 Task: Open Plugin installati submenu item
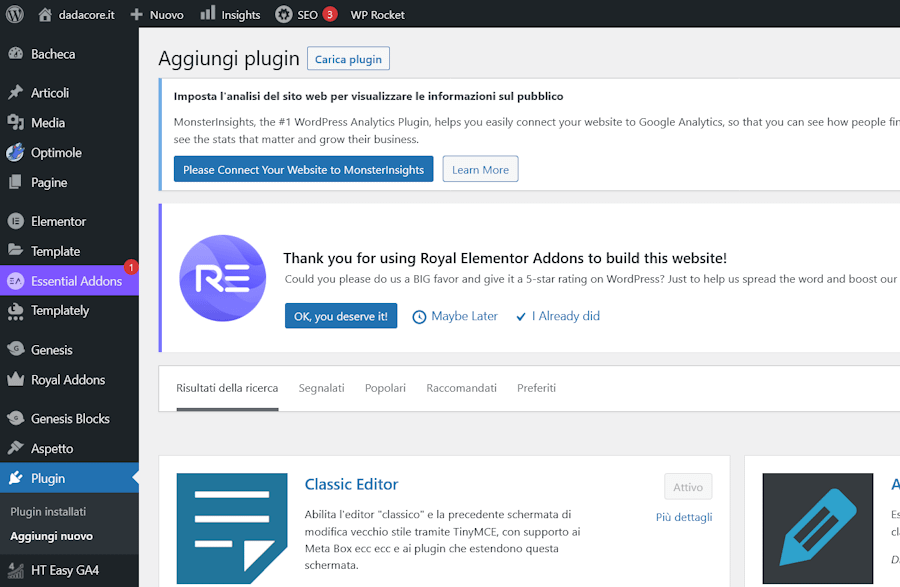(48, 512)
